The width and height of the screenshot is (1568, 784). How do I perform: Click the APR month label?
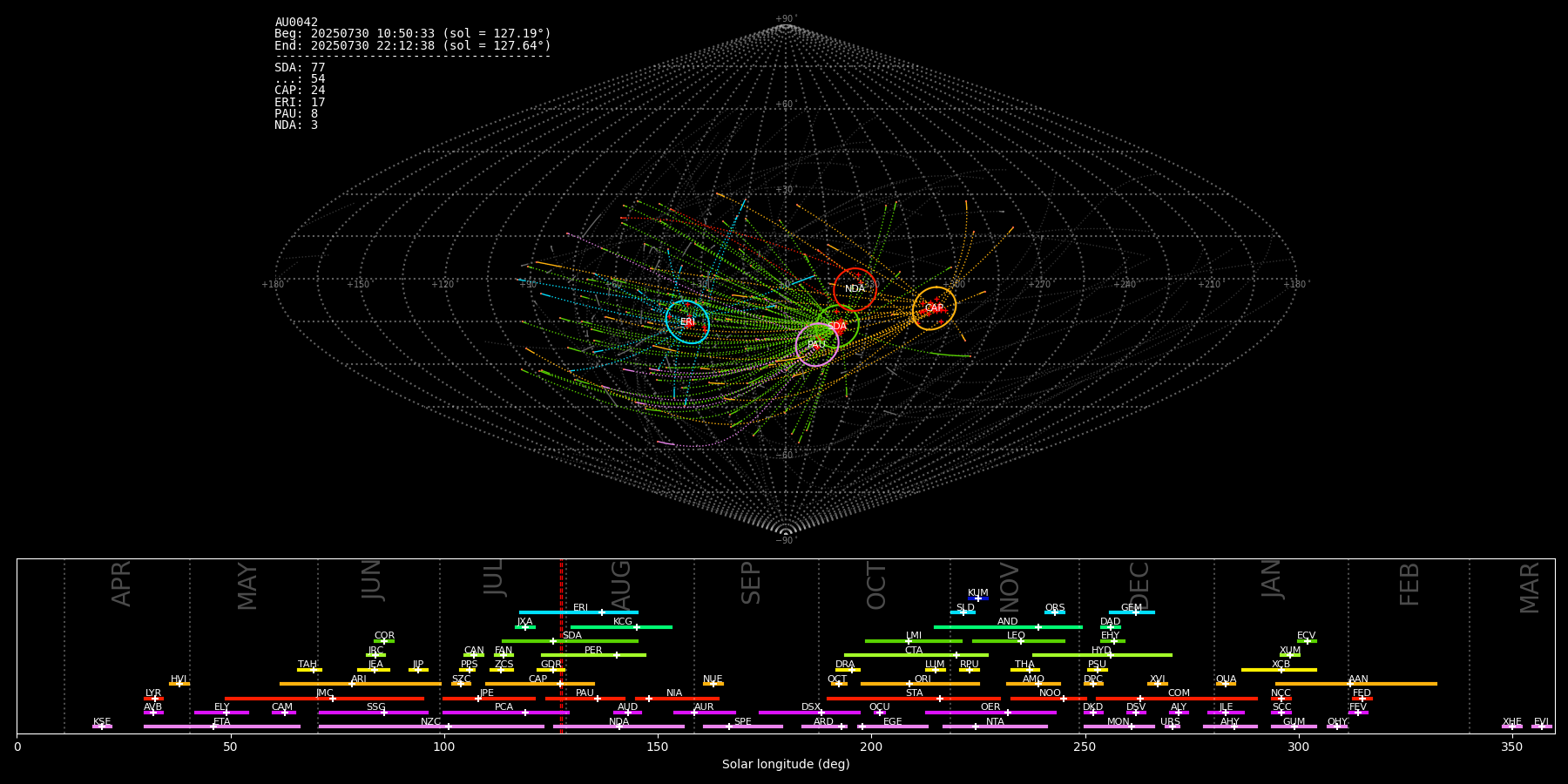[121, 583]
